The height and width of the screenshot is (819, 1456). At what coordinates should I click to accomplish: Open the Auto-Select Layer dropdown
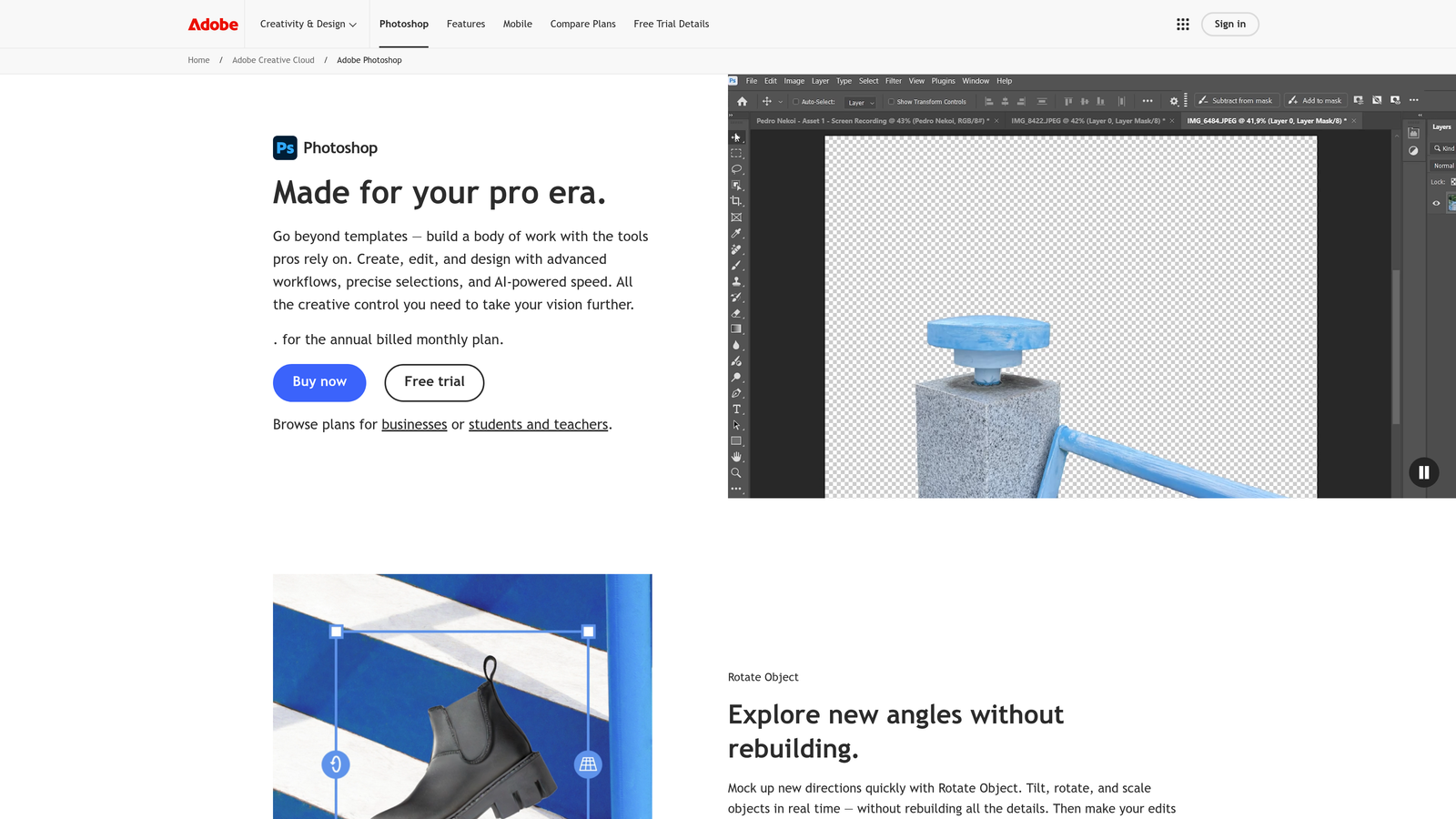tap(860, 102)
